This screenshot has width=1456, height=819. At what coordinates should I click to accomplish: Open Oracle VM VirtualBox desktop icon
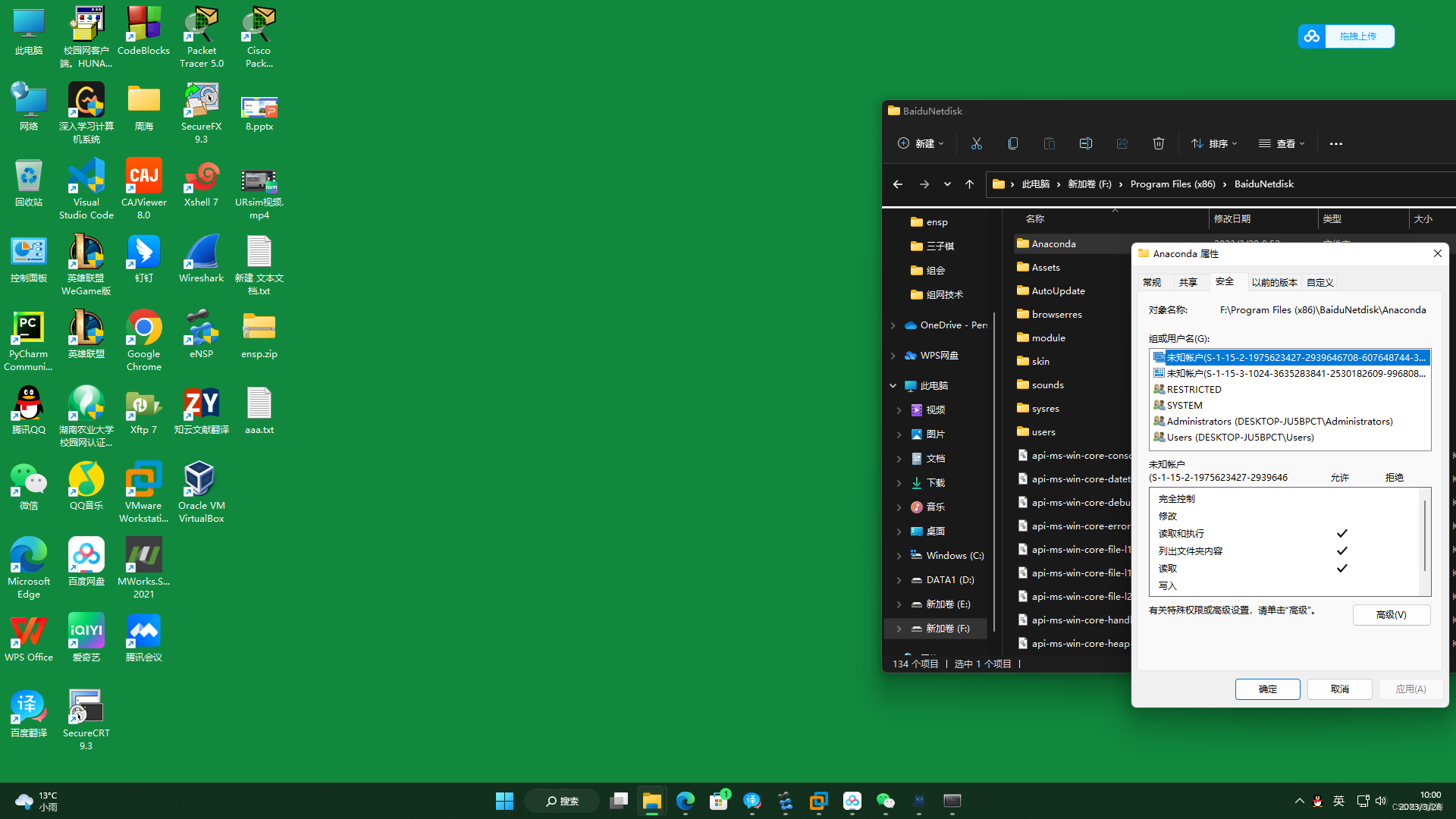pyautogui.click(x=201, y=492)
